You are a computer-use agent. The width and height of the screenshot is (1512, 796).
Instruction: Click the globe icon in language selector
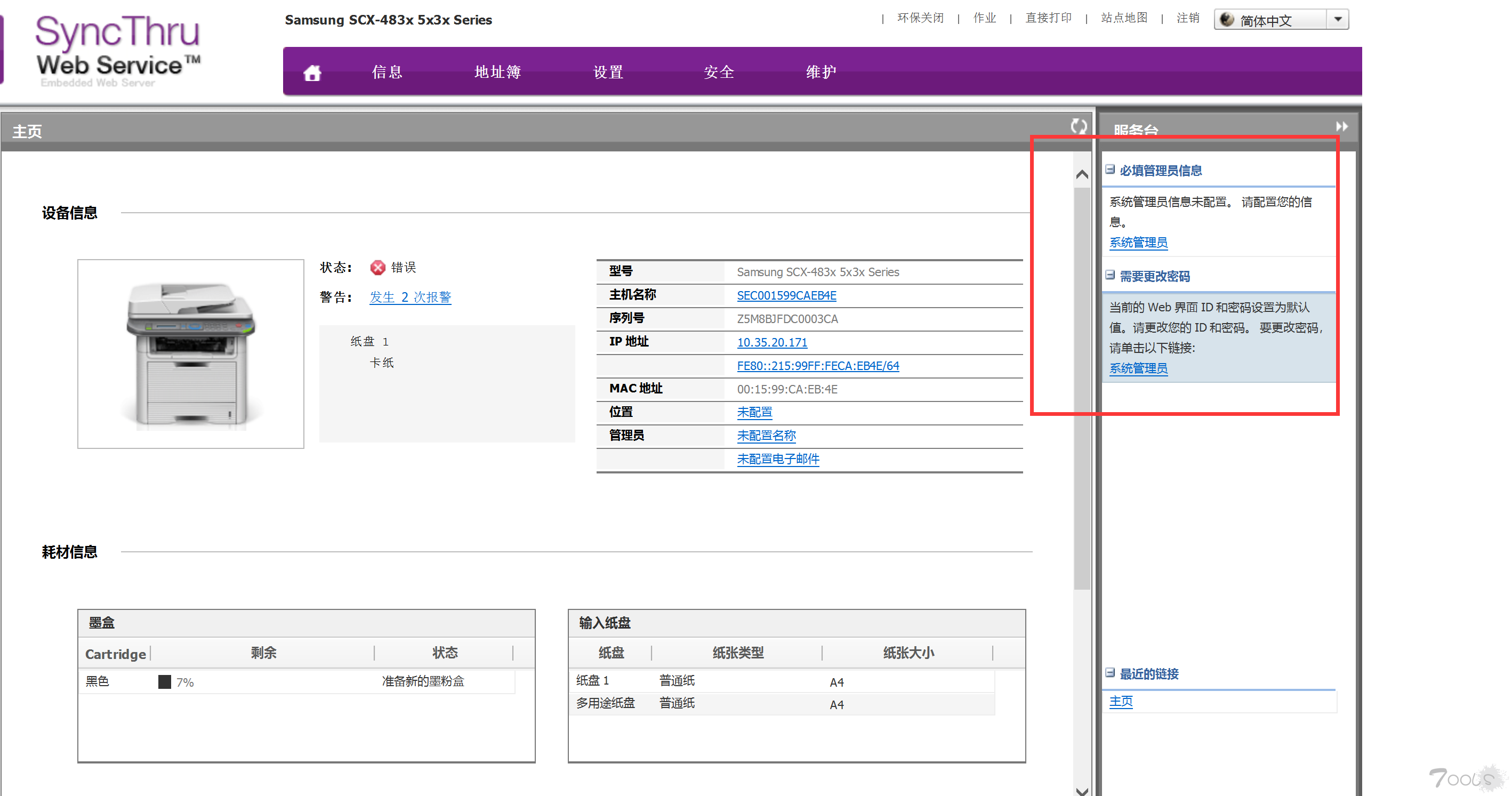[1227, 20]
